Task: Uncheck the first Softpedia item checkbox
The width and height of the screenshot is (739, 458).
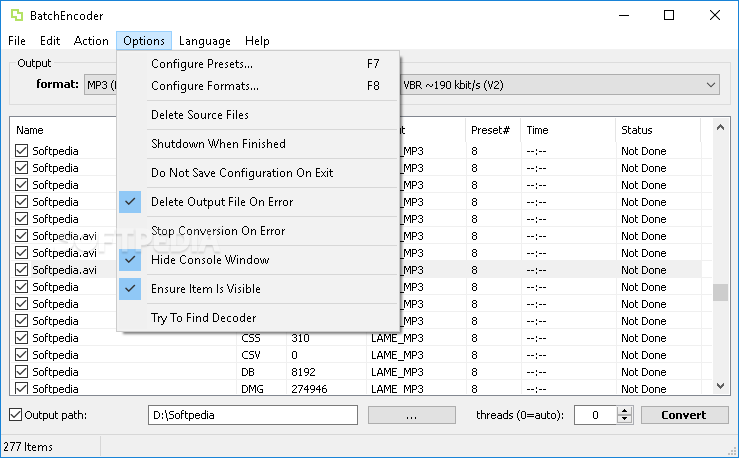Action: (x=21, y=151)
